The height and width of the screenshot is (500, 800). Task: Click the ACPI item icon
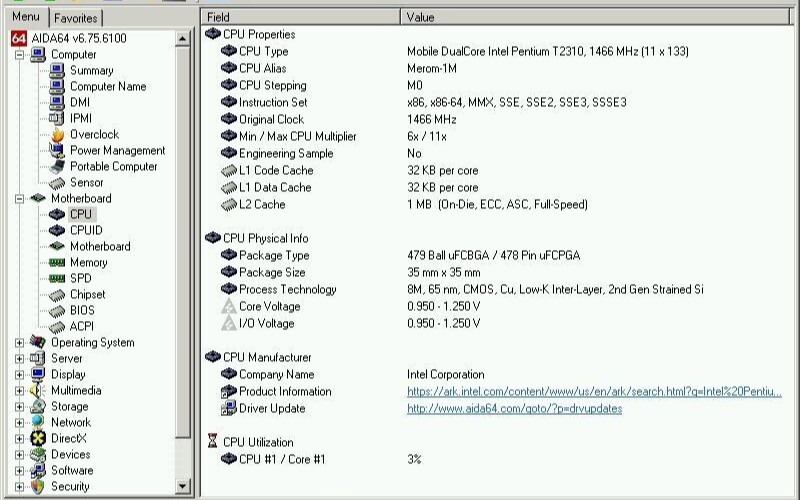click(x=57, y=327)
